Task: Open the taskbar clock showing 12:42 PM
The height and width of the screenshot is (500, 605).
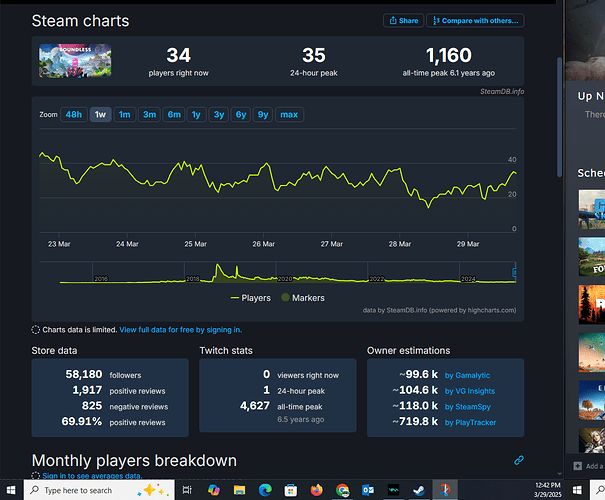Action: point(548,490)
